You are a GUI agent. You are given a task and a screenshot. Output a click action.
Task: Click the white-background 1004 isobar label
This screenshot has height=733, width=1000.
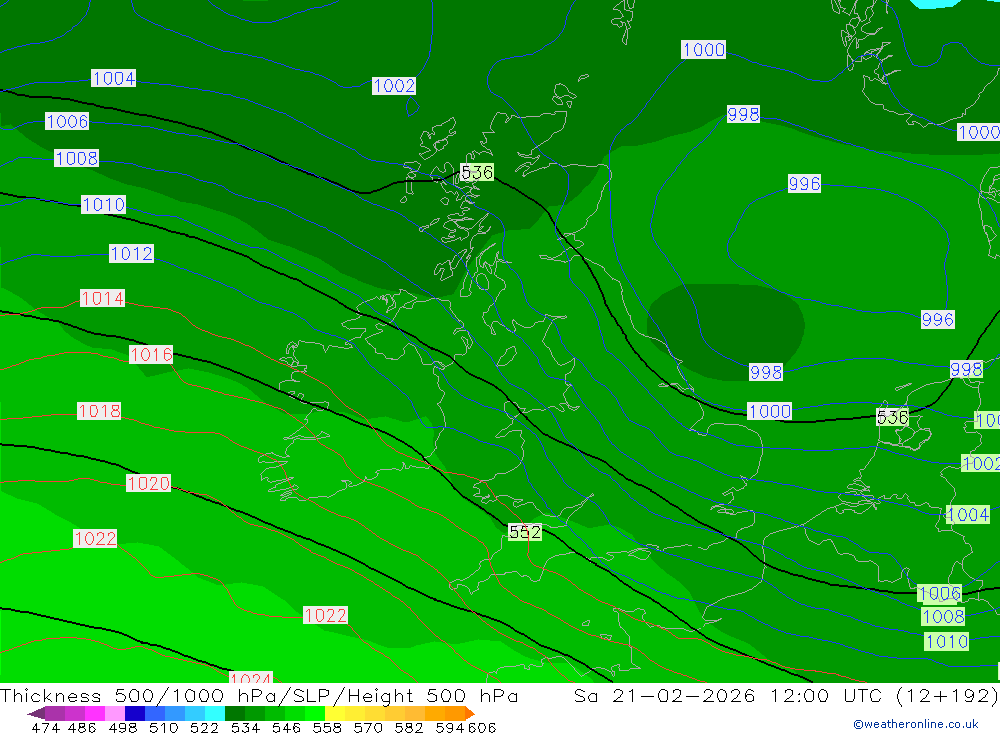tap(114, 78)
